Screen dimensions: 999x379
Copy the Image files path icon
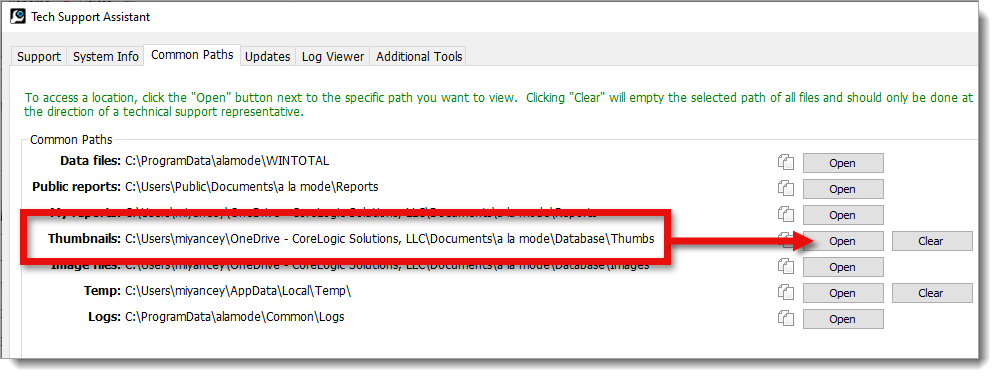point(786,267)
